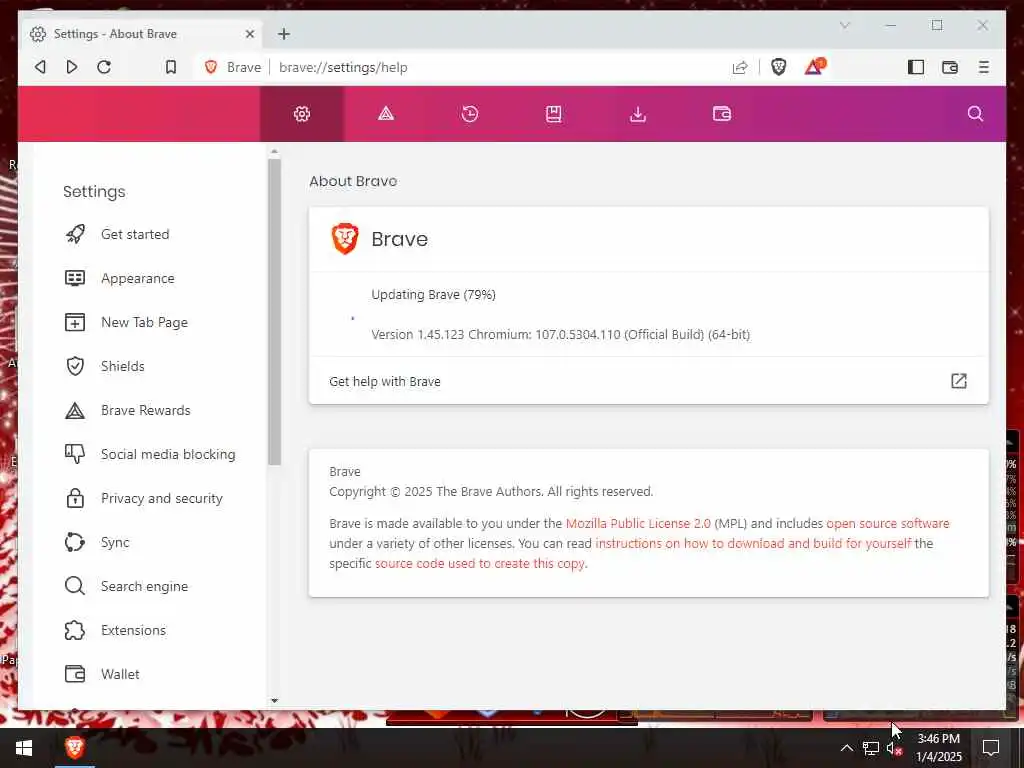Click the Updating Brave (79%) status text
The height and width of the screenshot is (768, 1024).
tap(434, 295)
